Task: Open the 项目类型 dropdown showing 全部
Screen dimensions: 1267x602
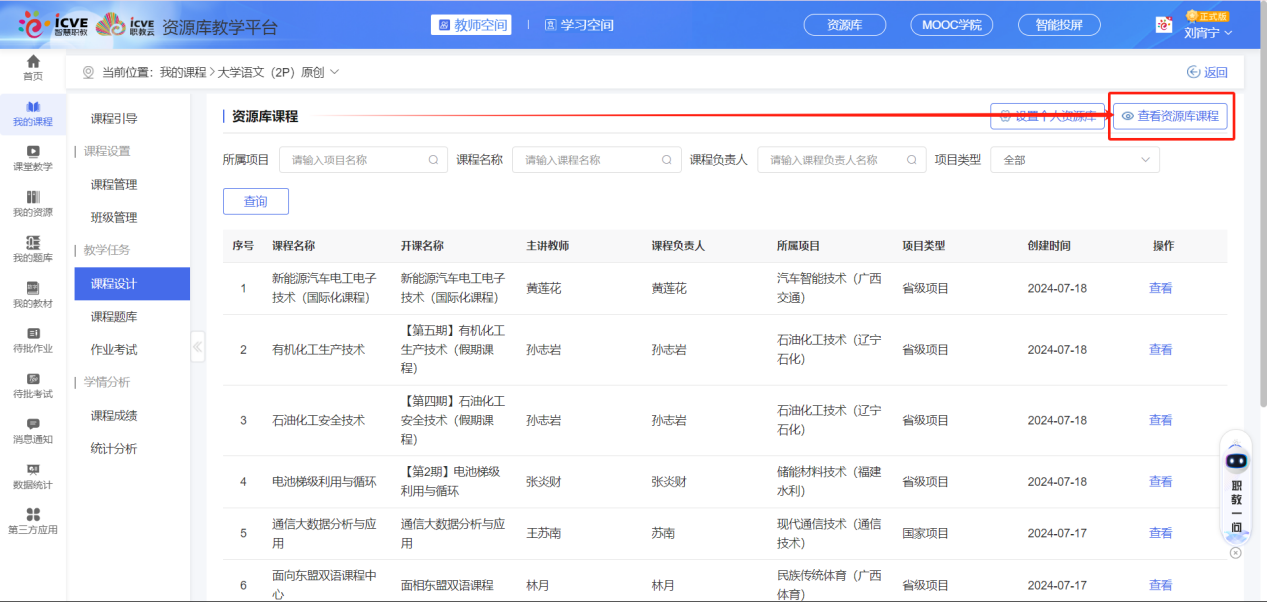Action: 1075,160
